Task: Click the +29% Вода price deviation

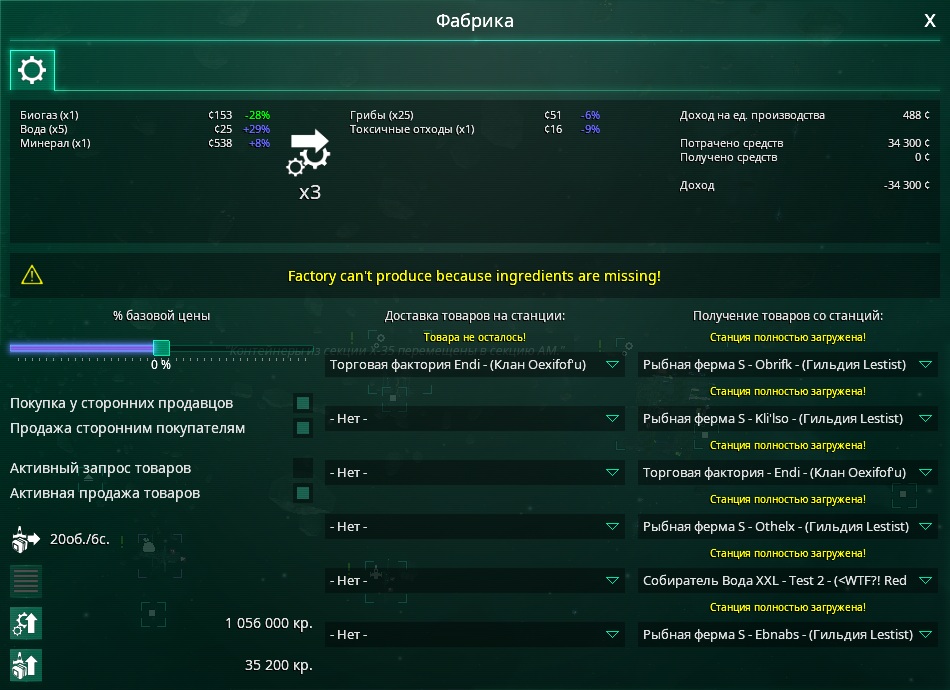Action: click(256, 129)
